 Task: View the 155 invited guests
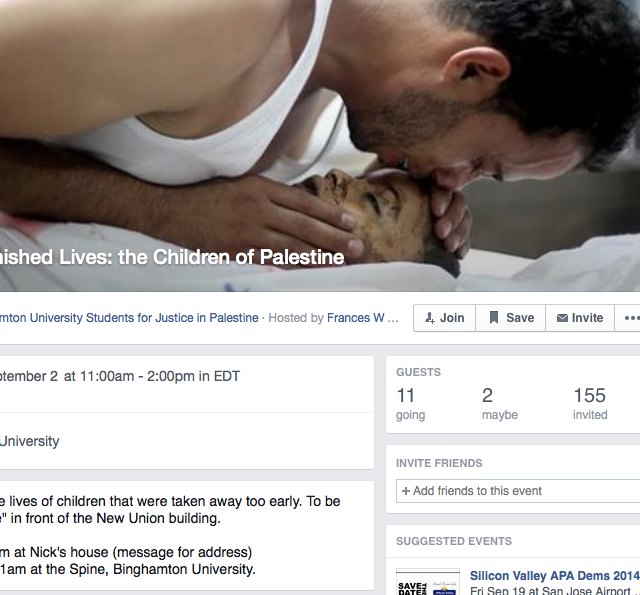pyautogui.click(x=590, y=403)
